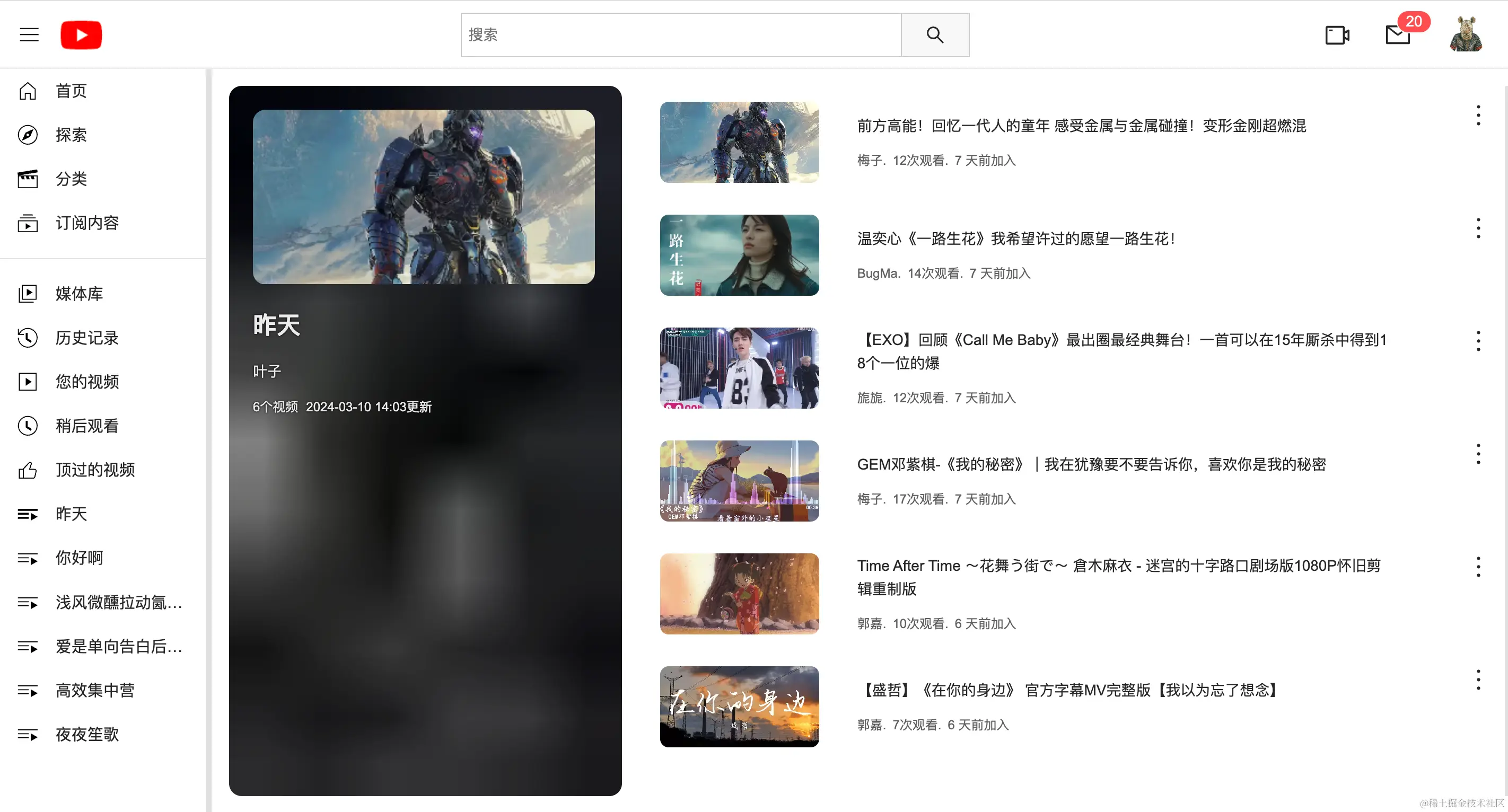The height and width of the screenshot is (812, 1508).
Task: Click the playlist author name 叶子
Action: click(x=267, y=372)
